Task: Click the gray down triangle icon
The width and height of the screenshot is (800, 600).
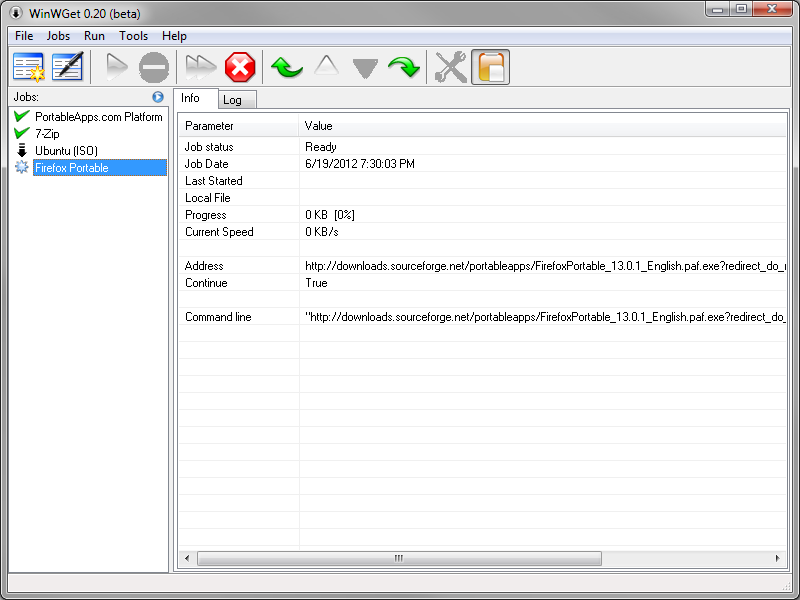Action: [x=365, y=67]
